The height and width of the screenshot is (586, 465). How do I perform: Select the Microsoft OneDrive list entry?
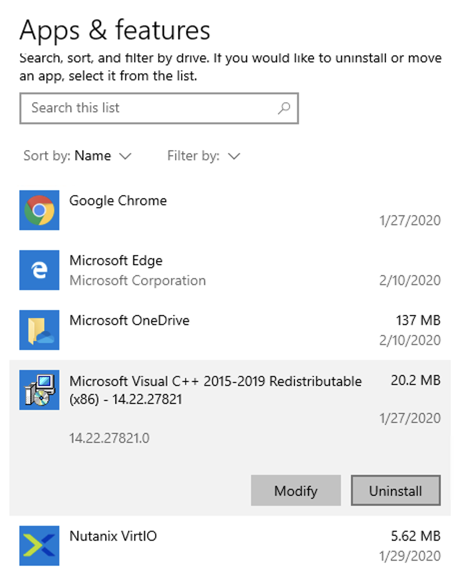click(230, 330)
